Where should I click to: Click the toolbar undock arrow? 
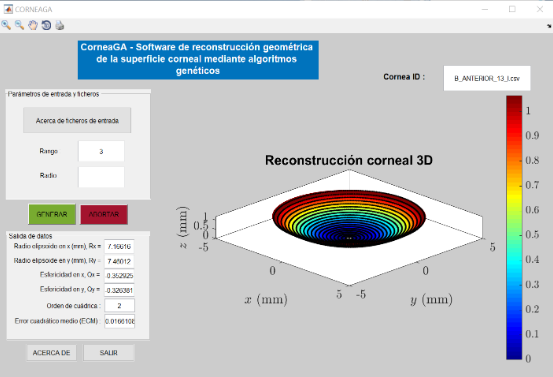[x=549, y=26]
